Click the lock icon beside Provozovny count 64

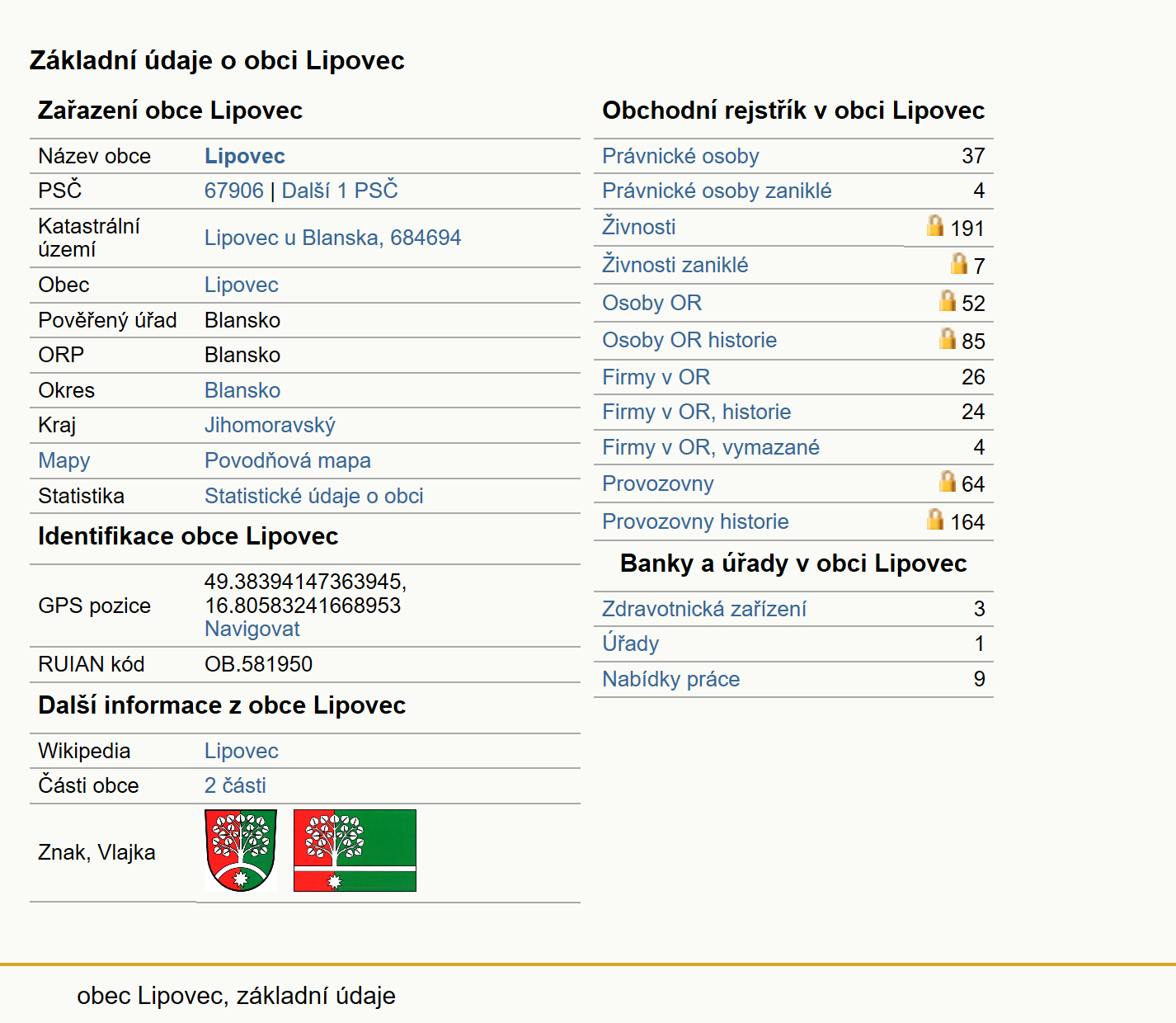[947, 481]
